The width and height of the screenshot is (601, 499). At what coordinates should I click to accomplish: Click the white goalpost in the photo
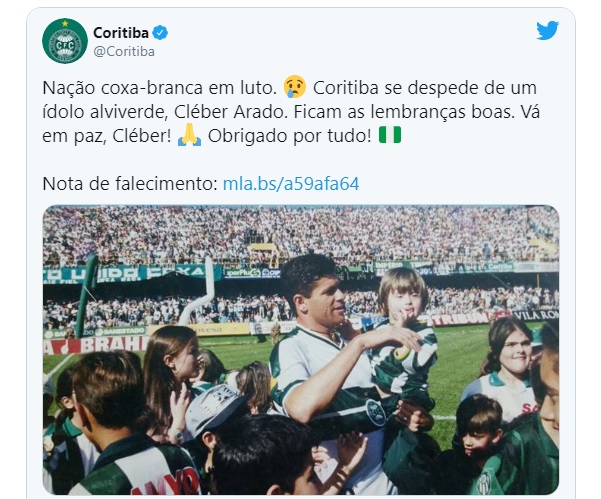coord(197,292)
